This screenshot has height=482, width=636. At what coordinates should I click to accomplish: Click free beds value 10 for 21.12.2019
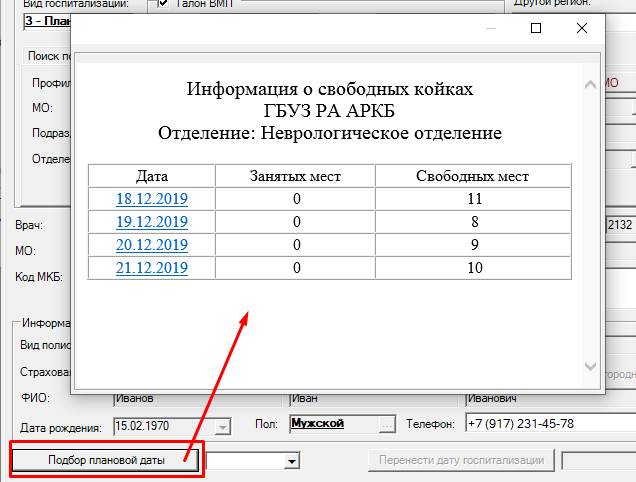(475, 268)
